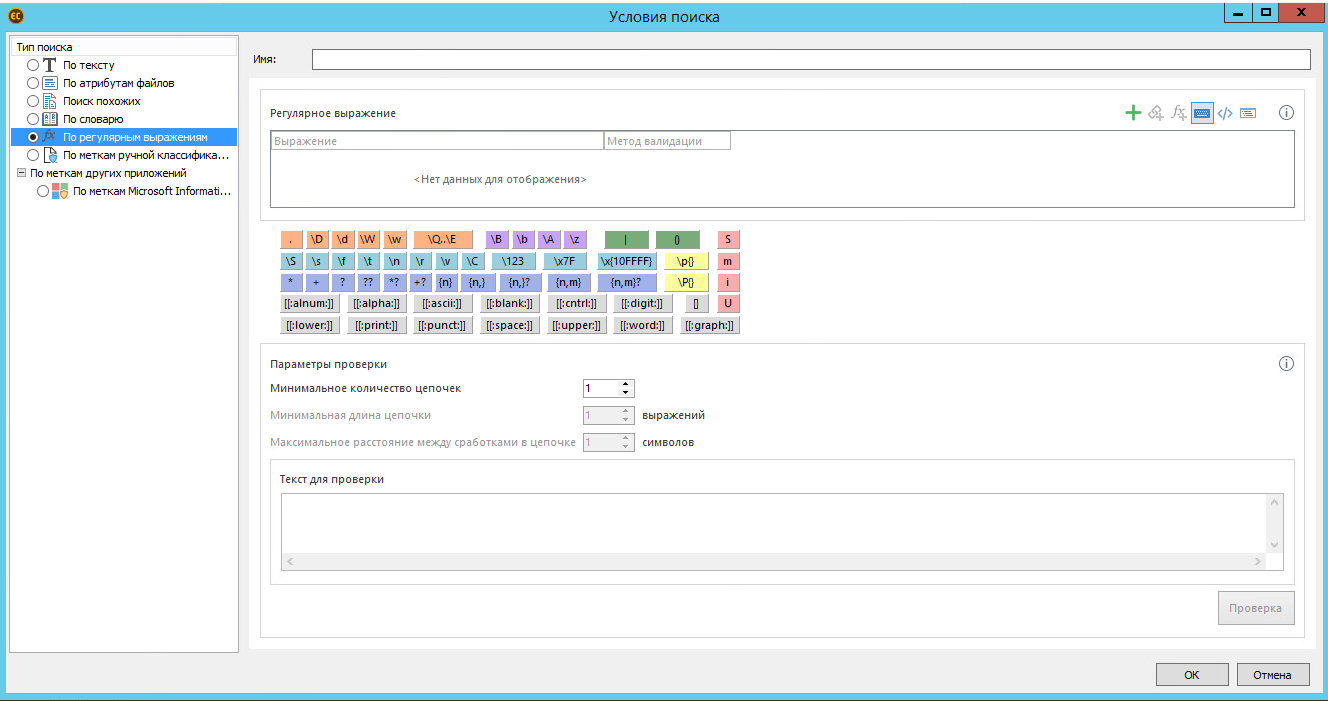Insert the '\A' anchor token
This screenshot has width=1328, height=701.
549,240
